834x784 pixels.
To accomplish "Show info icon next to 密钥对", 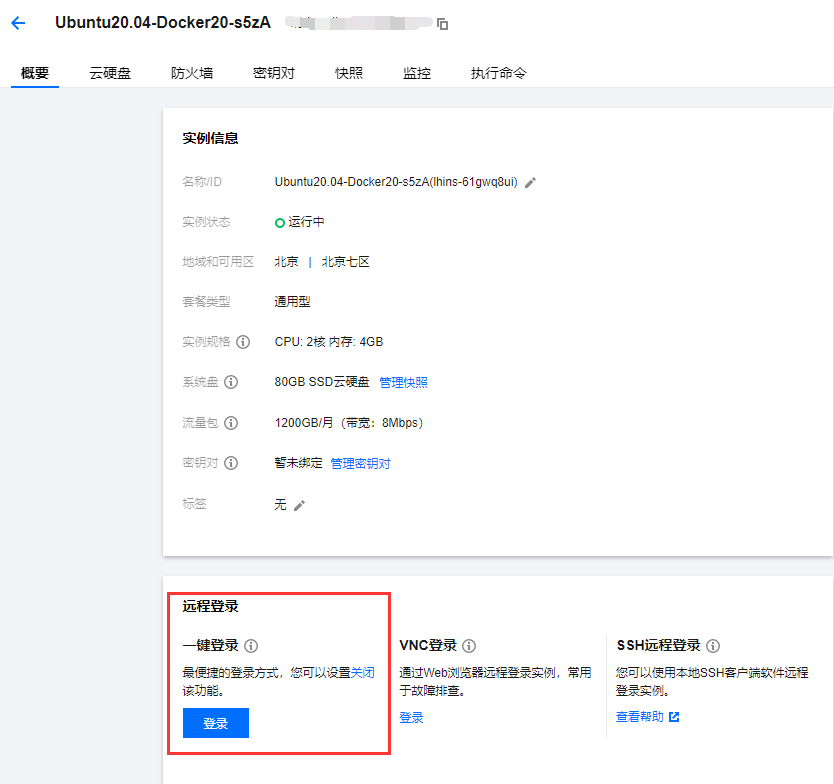I will tap(231, 463).
